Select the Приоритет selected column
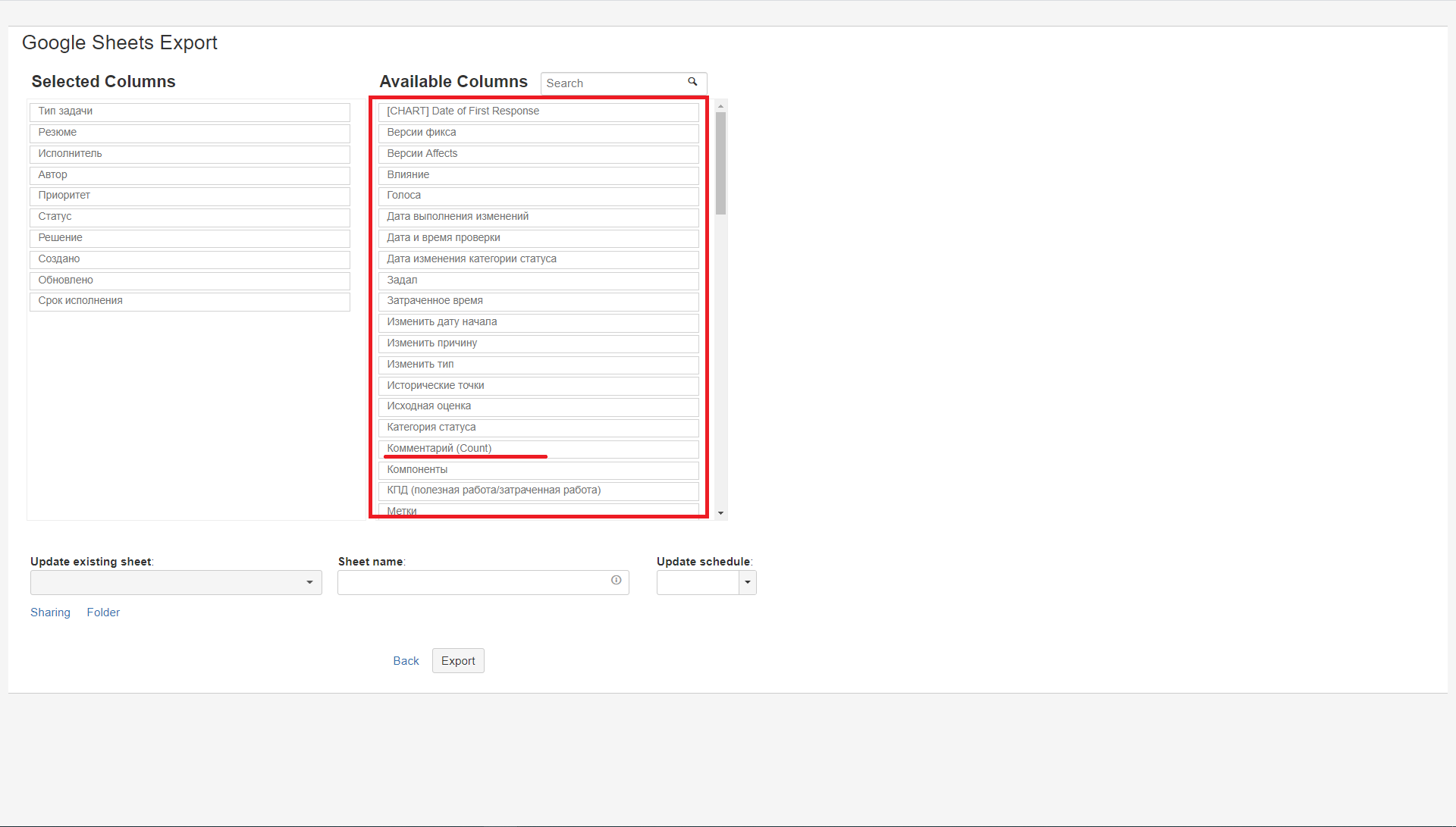The height and width of the screenshot is (827, 1456). pos(190,196)
